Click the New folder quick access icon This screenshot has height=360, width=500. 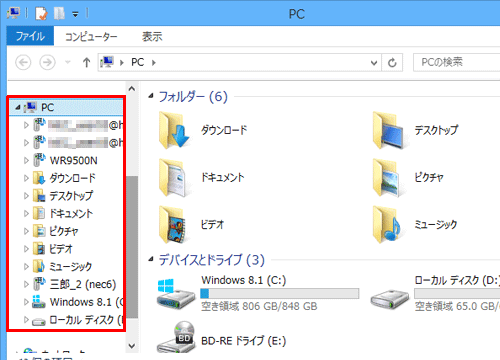[59, 14]
